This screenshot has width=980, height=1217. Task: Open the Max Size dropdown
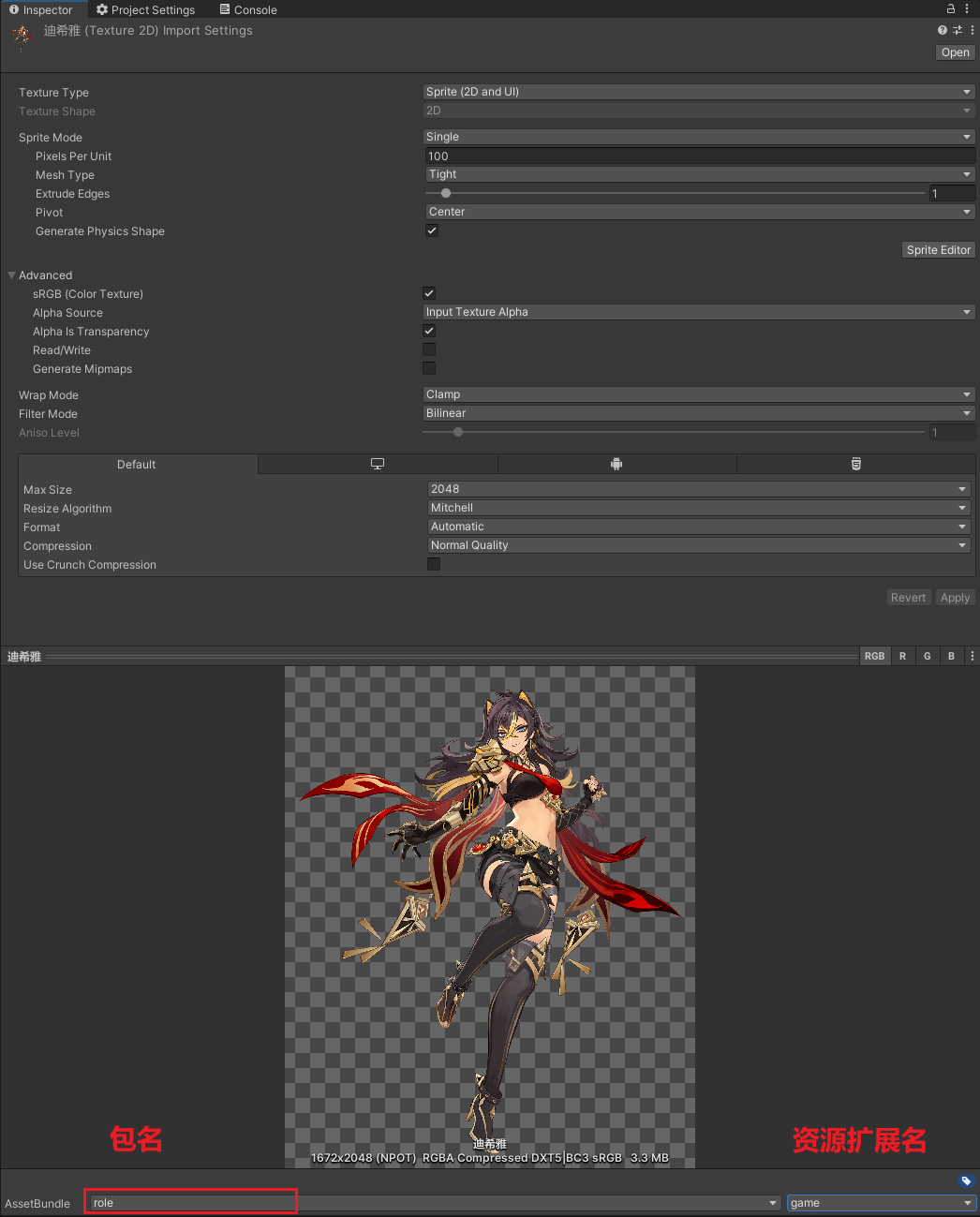tap(699, 489)
